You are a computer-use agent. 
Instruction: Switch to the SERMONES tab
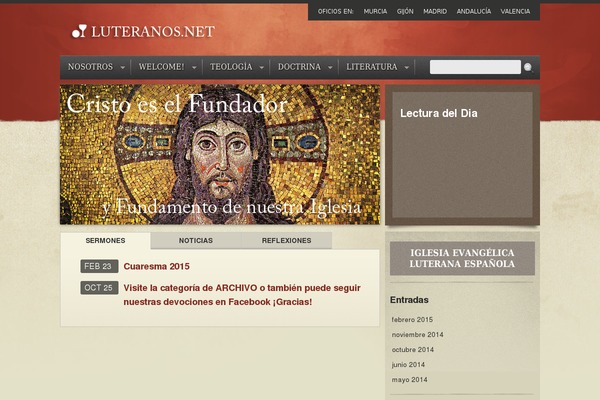click(105, 240)
